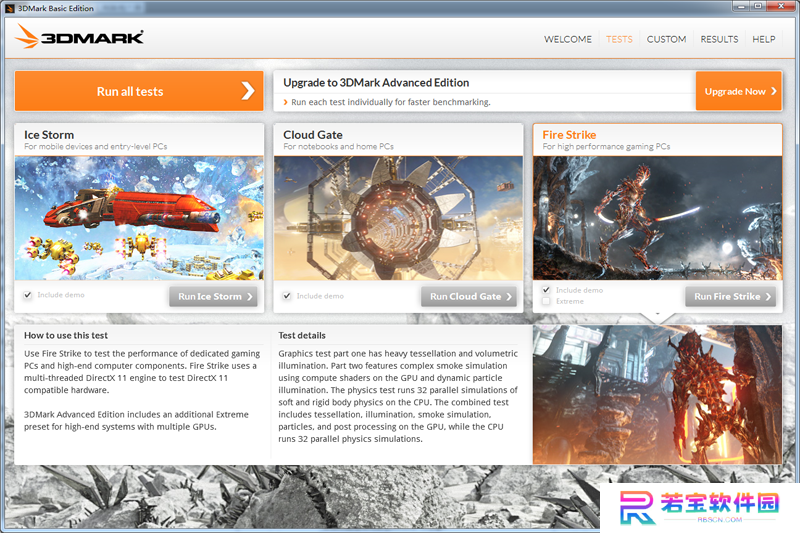Image resolution: width=800 pixels, height=533 pixels.
Task: Run the Cloud Gate benchmark
Action: pyautogui.click(x=468, y=296)
